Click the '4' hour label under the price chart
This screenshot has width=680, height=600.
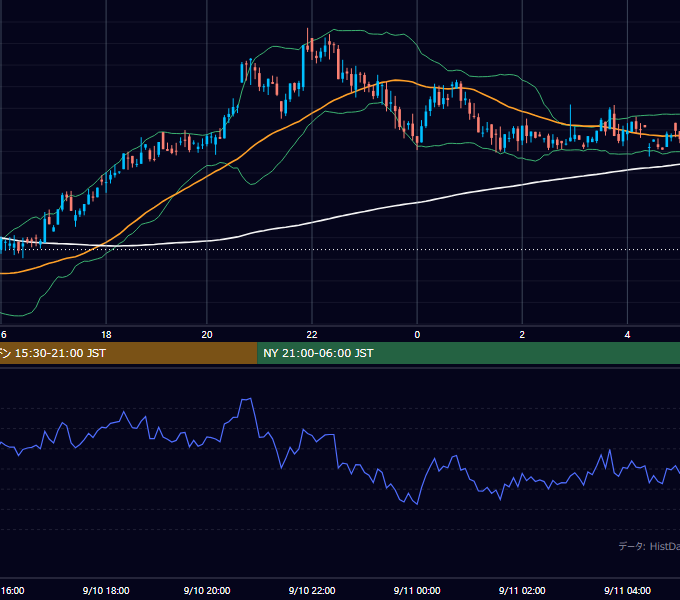tap(627, 335)
